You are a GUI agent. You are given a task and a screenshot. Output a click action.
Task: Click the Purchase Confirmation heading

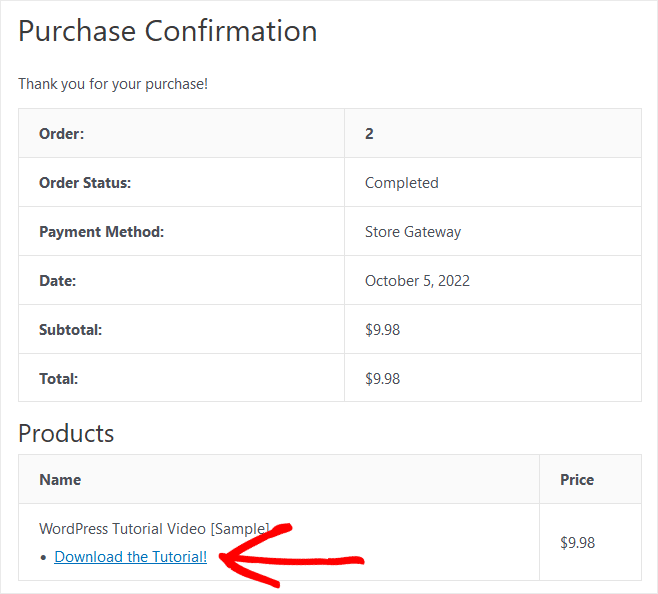click(168, 31)
